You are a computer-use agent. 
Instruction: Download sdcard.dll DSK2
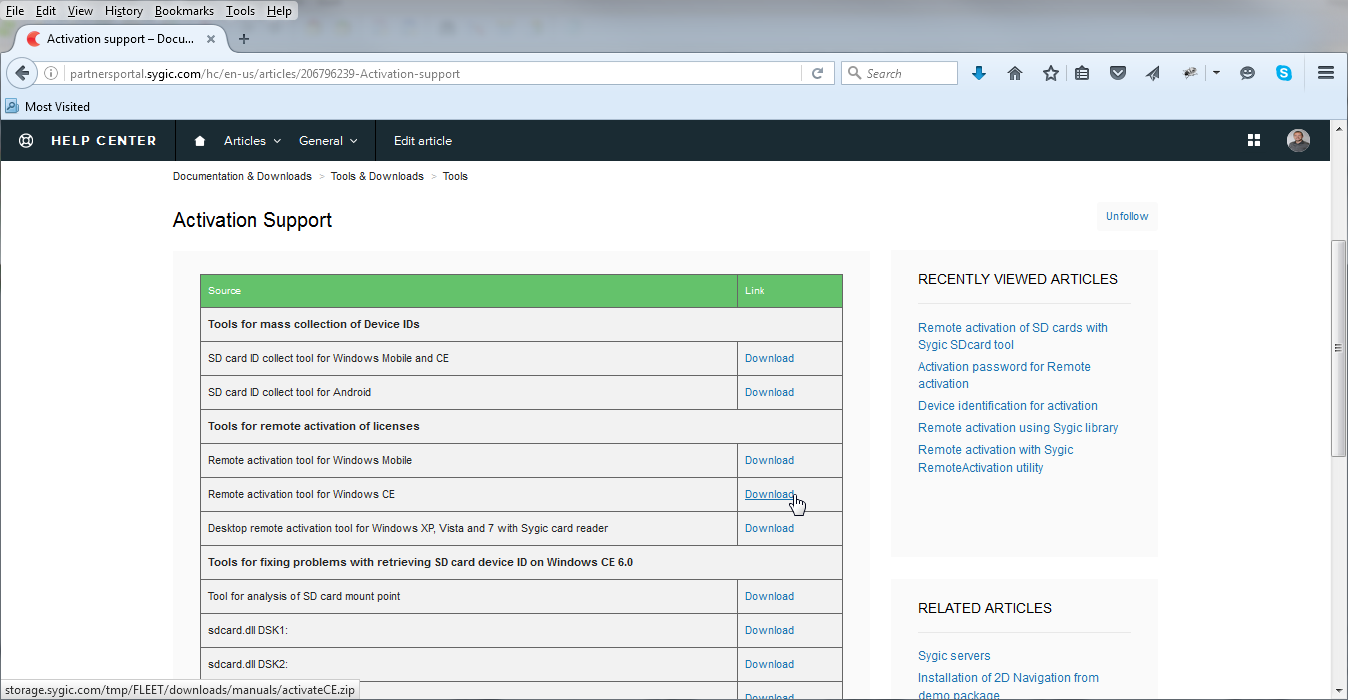[769, 664]
